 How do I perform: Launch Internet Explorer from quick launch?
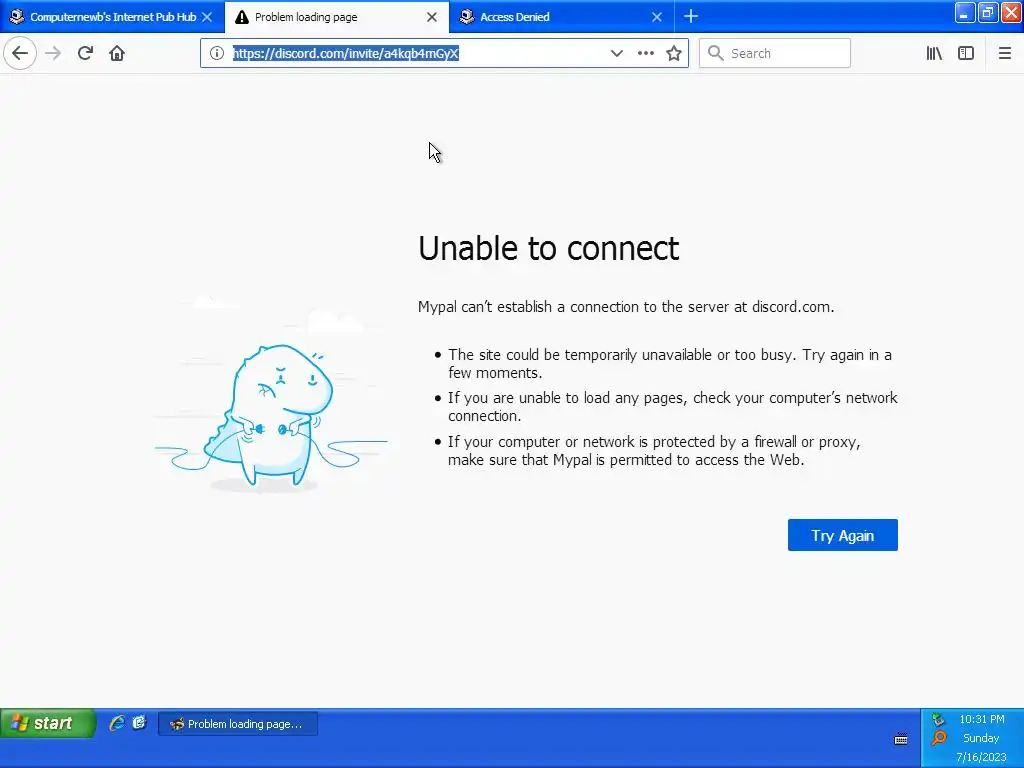pos(117,722)
